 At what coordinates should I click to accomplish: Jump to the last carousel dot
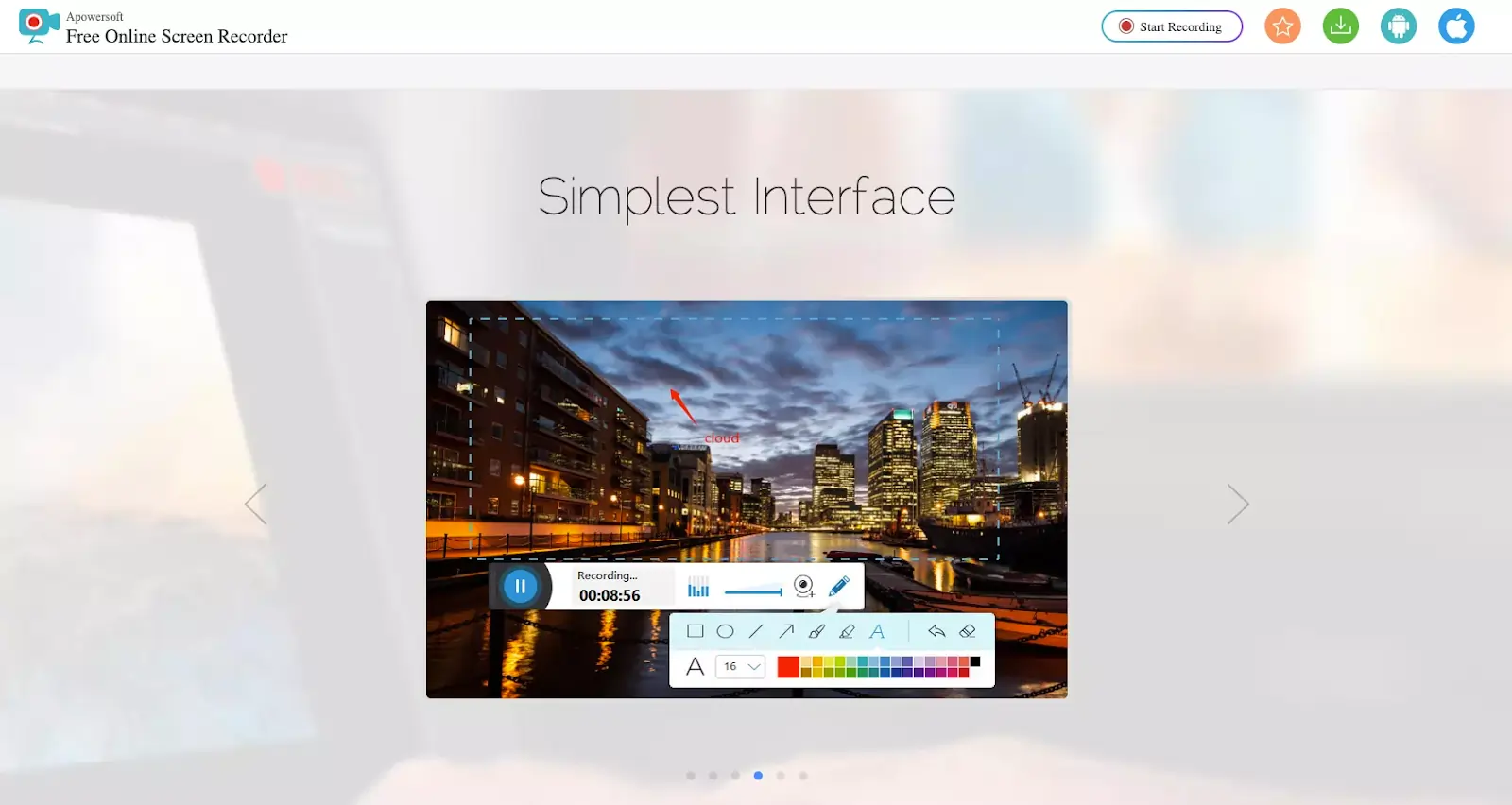pos(803,776)
